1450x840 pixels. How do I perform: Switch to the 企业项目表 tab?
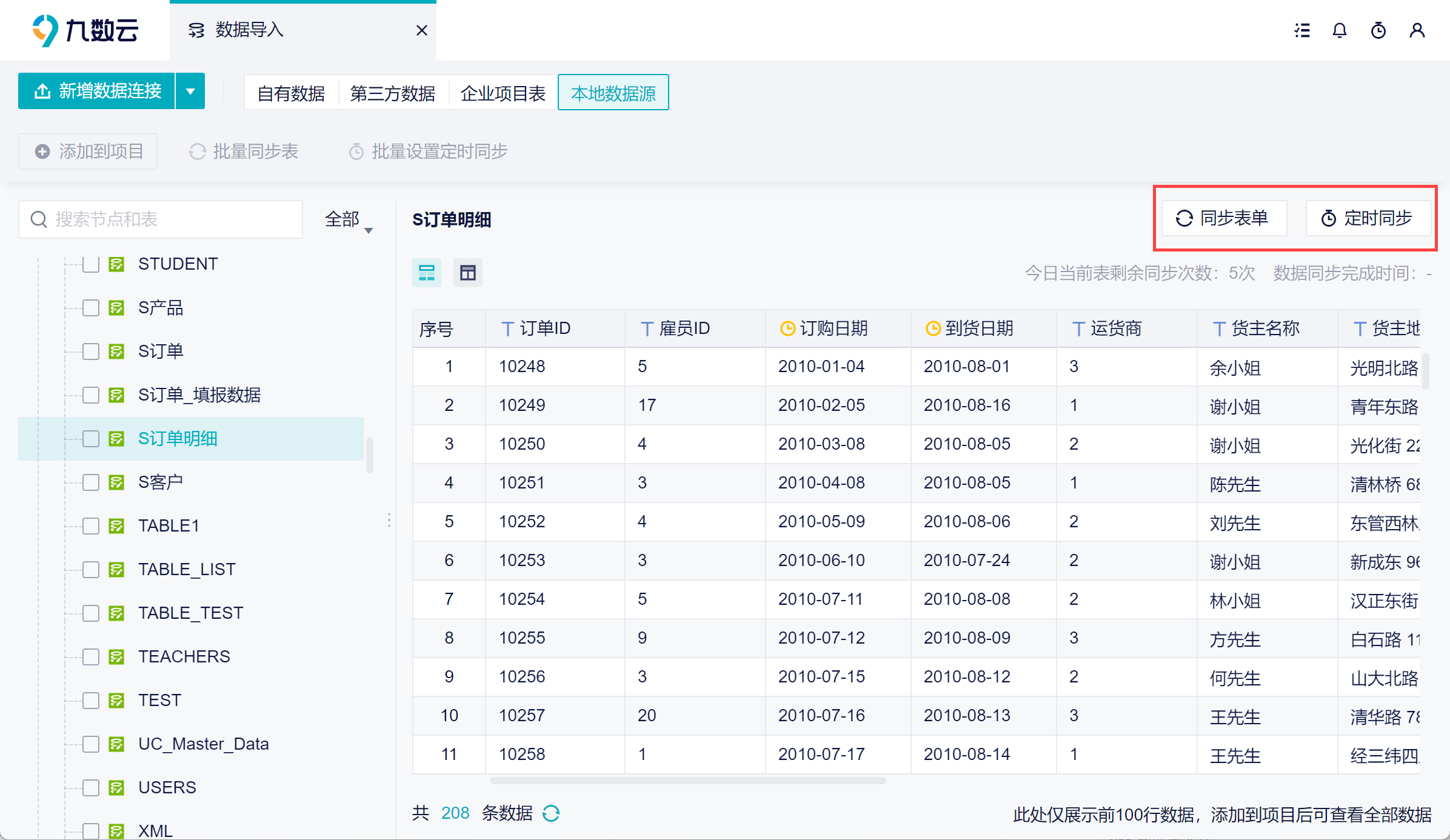(503, 93)
